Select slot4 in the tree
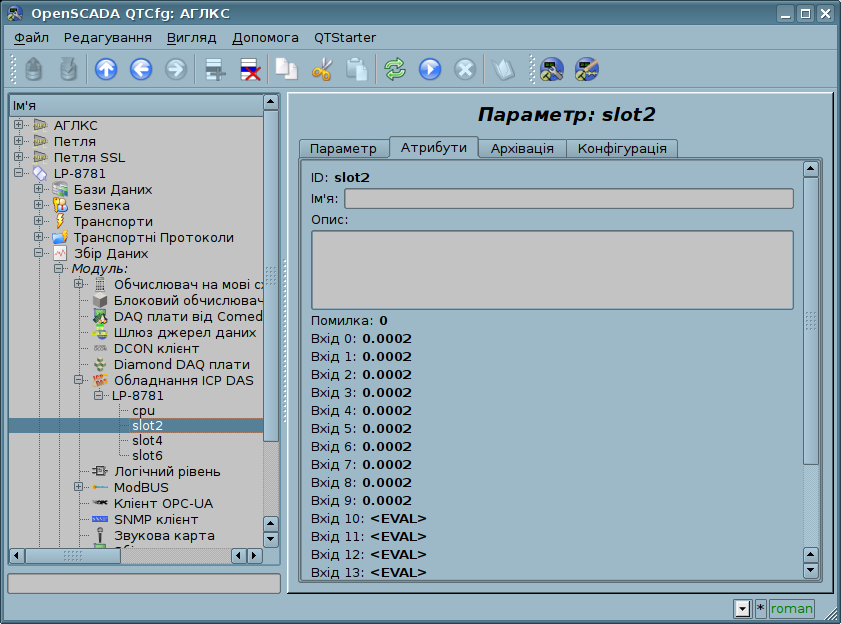The image size is (841, 624). click(147, 440)
